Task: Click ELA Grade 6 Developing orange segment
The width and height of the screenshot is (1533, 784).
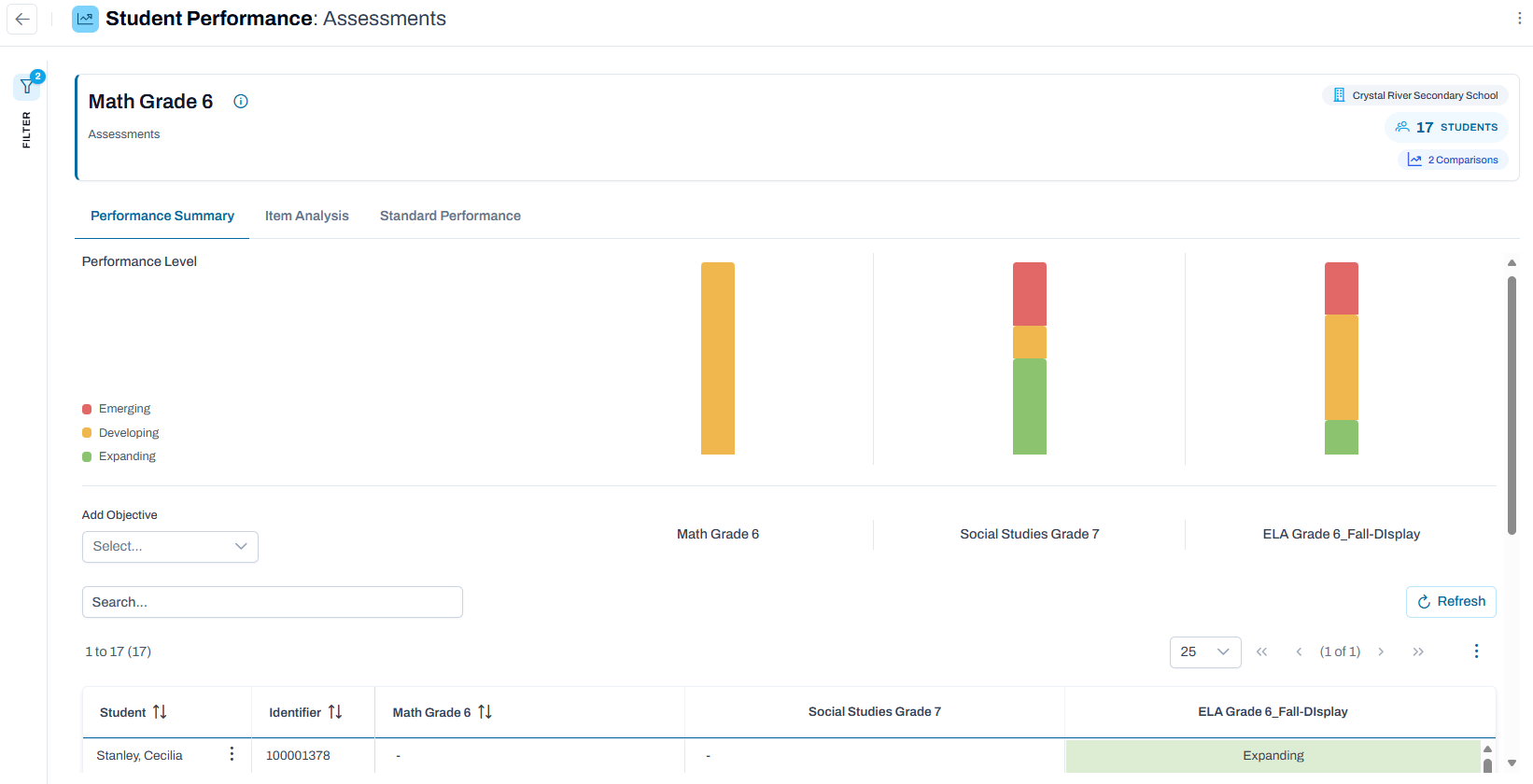Action: [x=1342, y=368]
